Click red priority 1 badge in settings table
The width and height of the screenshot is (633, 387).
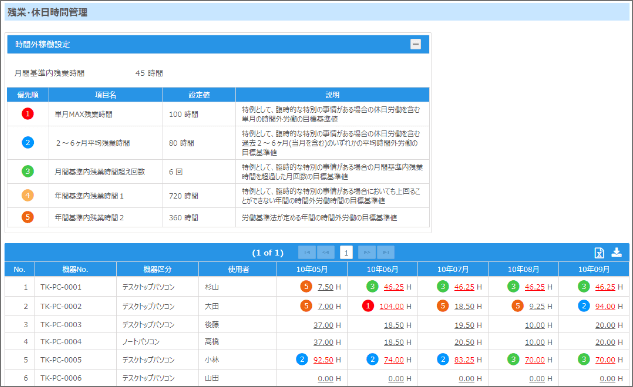click(27, 114)
